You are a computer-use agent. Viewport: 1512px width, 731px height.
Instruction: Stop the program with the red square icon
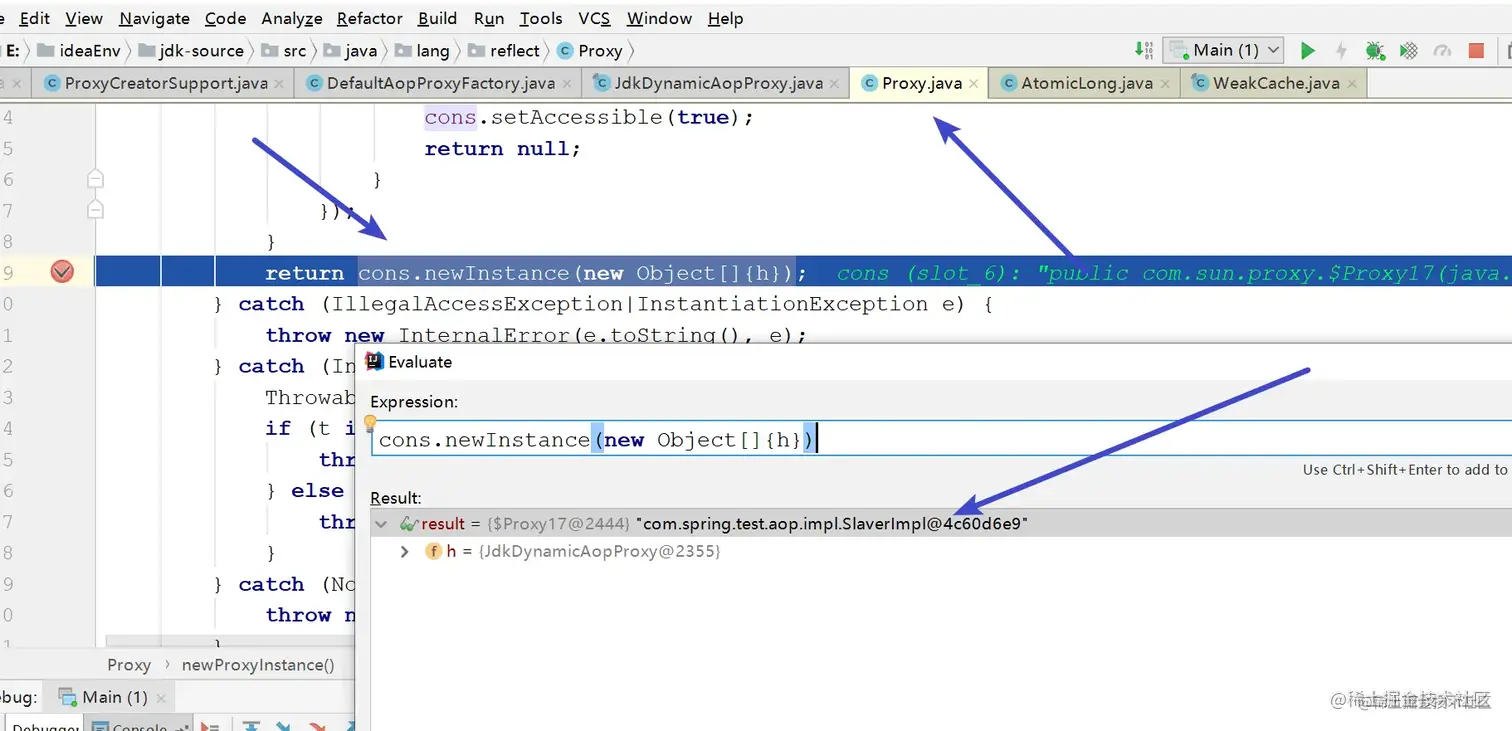(1476, 50)
